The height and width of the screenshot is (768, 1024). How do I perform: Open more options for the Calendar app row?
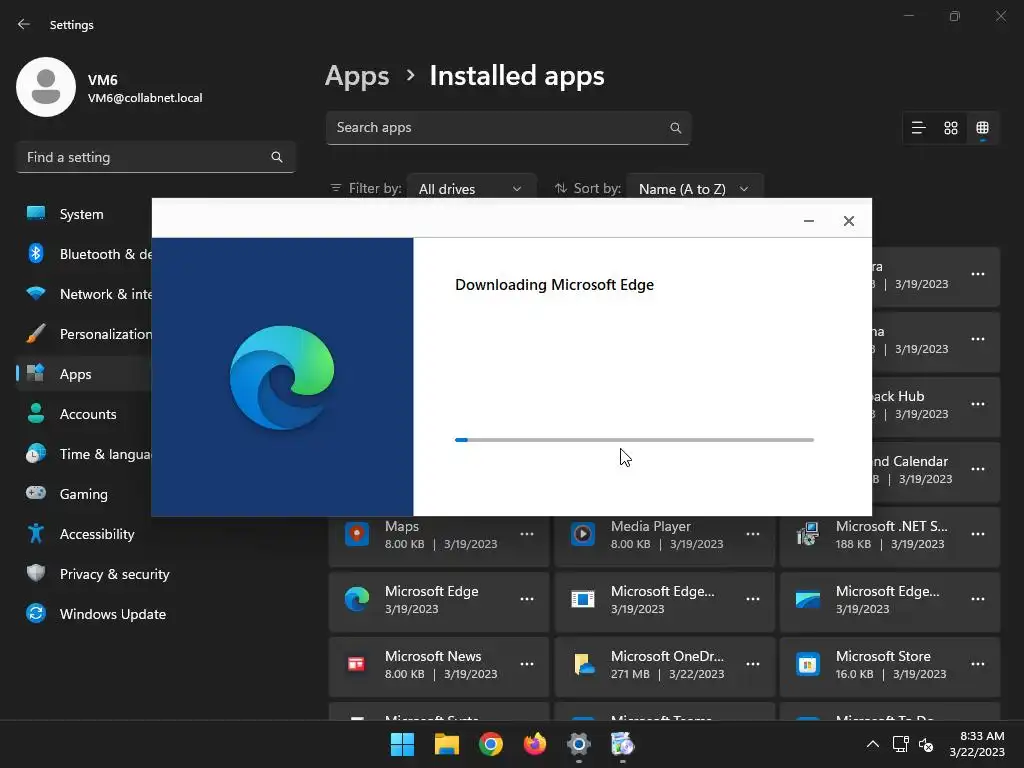(x=978, y=469)
